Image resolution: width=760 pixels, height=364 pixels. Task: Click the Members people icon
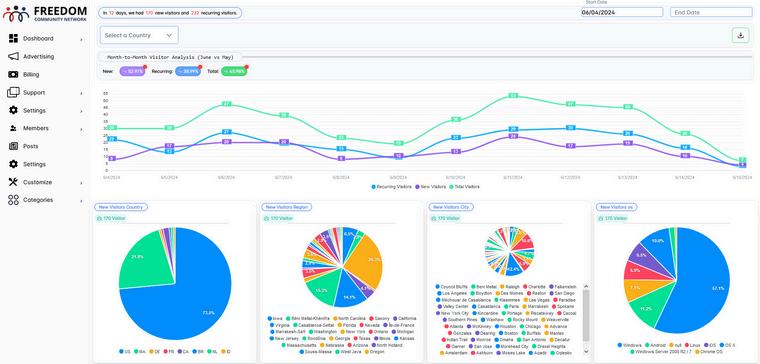pyautogui.click(x=14, y=128)
